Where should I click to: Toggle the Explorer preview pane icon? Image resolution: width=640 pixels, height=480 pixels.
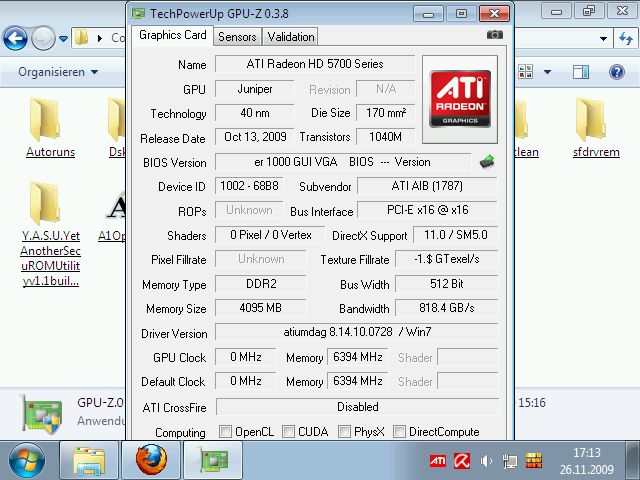click(x=580, y=72)
